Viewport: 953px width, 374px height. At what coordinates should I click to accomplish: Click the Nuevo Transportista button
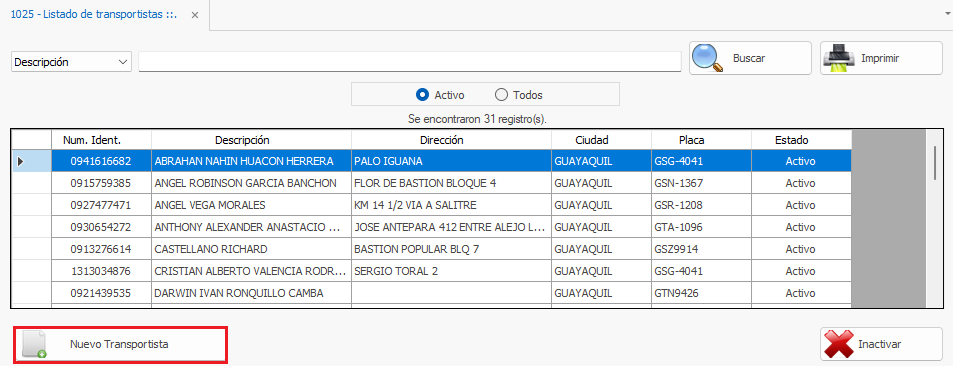coord(120,345)
